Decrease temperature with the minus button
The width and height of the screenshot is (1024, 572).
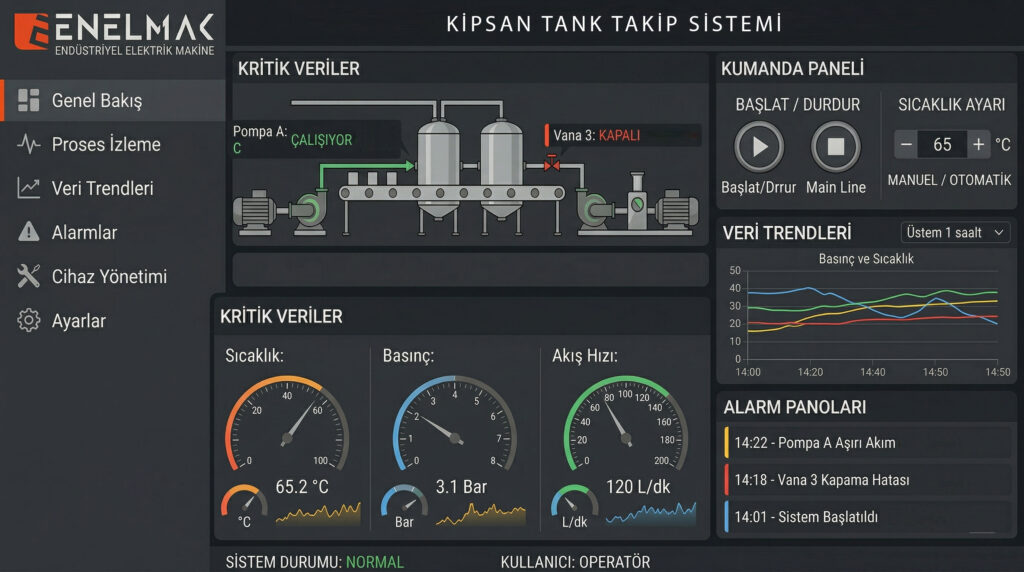point(906,145)
